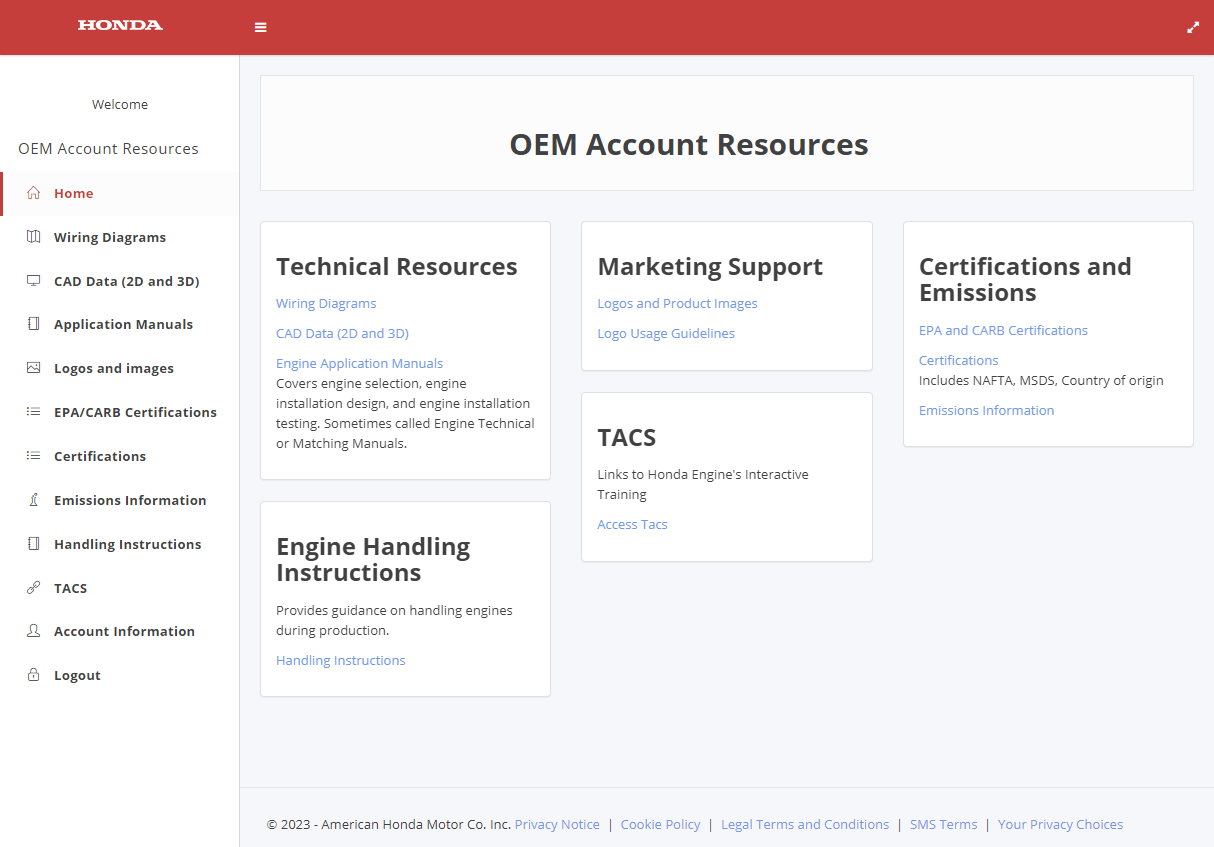Open the Cookie Policy footer link
The image size is (1214, 847).
coord(660,825)
